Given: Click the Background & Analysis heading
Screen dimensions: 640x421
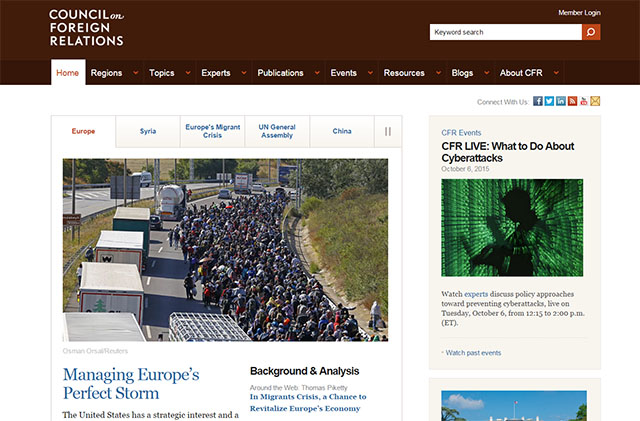Looking at the screenshot, I should click(304, 371).
